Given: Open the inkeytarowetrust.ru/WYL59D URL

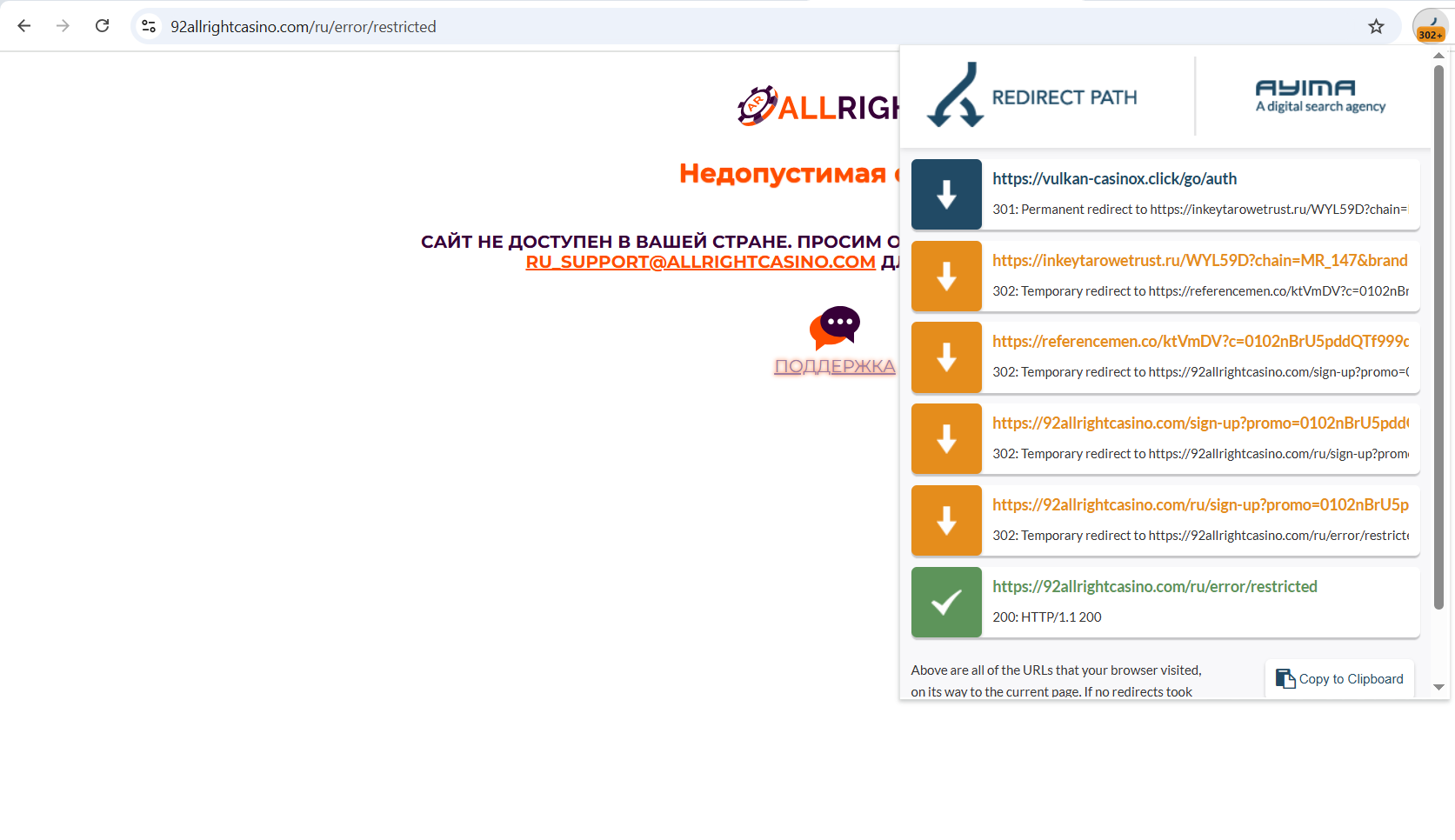Looking at the screenshot, I should pyautogui.click(x=1200, y=260).
